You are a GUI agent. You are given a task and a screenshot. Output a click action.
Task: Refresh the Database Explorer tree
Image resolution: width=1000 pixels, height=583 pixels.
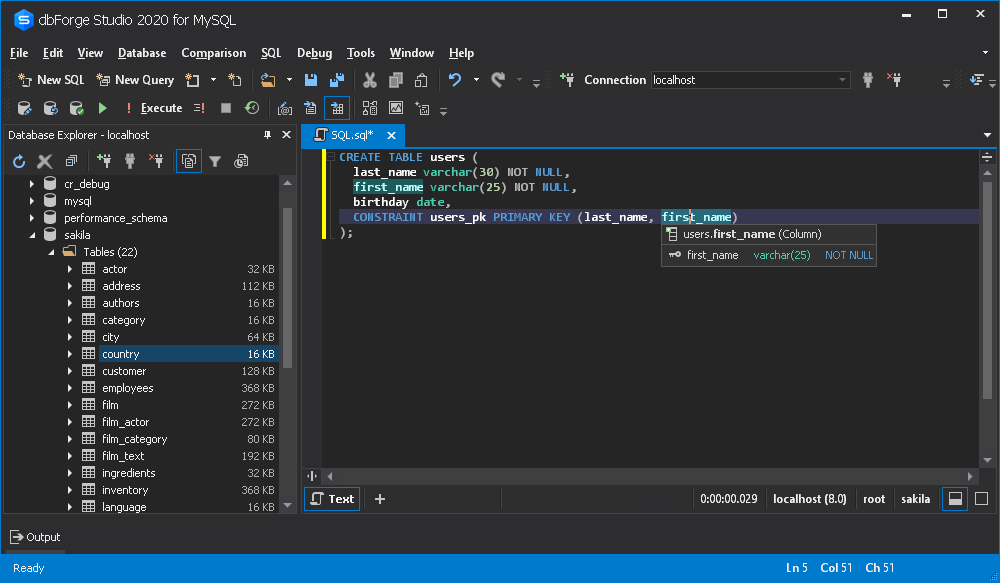[x=19, y=161]
